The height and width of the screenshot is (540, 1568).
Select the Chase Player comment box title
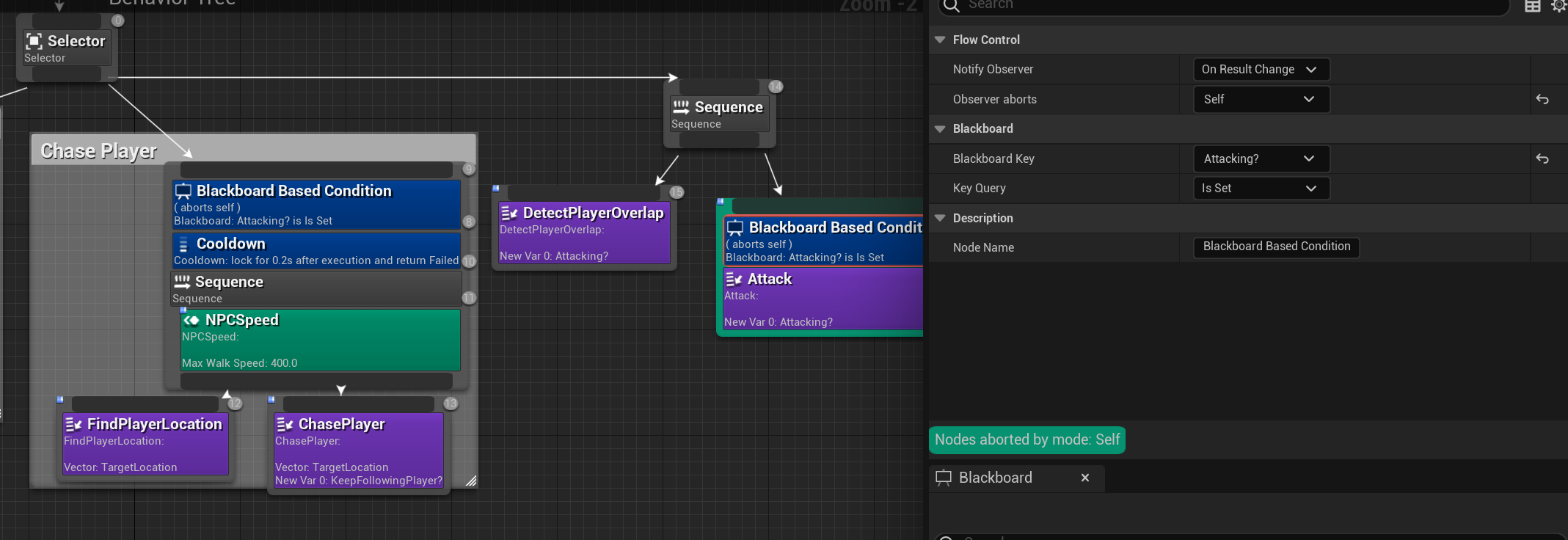(99, 151)
